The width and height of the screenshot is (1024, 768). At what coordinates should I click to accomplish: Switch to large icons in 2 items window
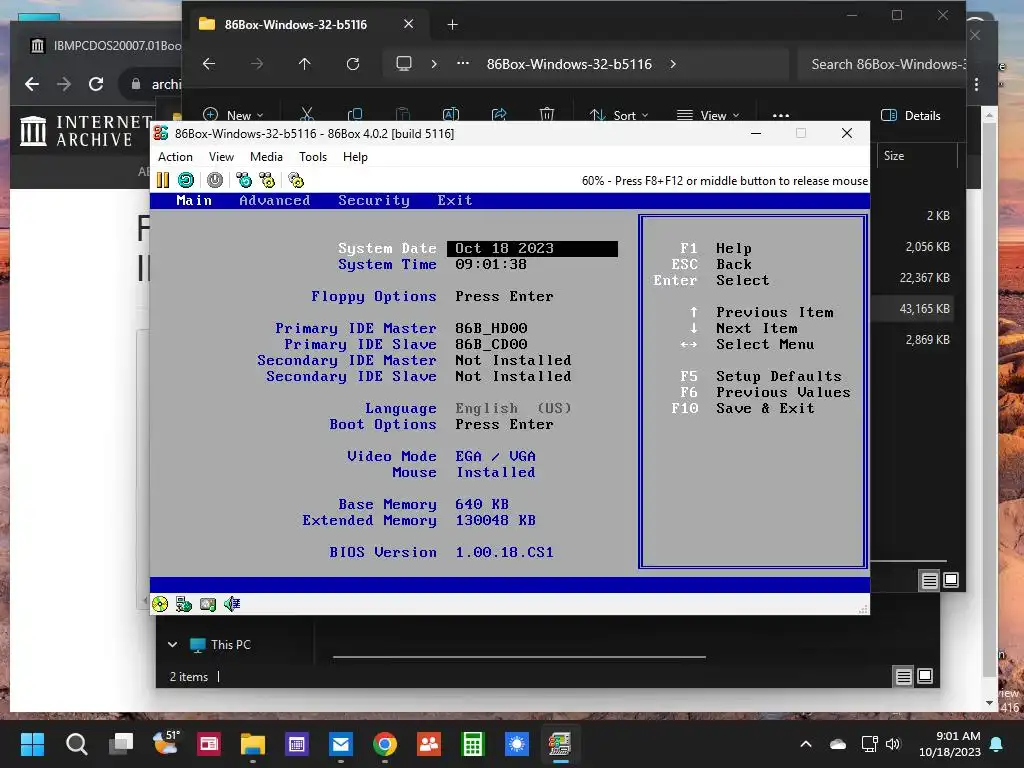(925, 677)
